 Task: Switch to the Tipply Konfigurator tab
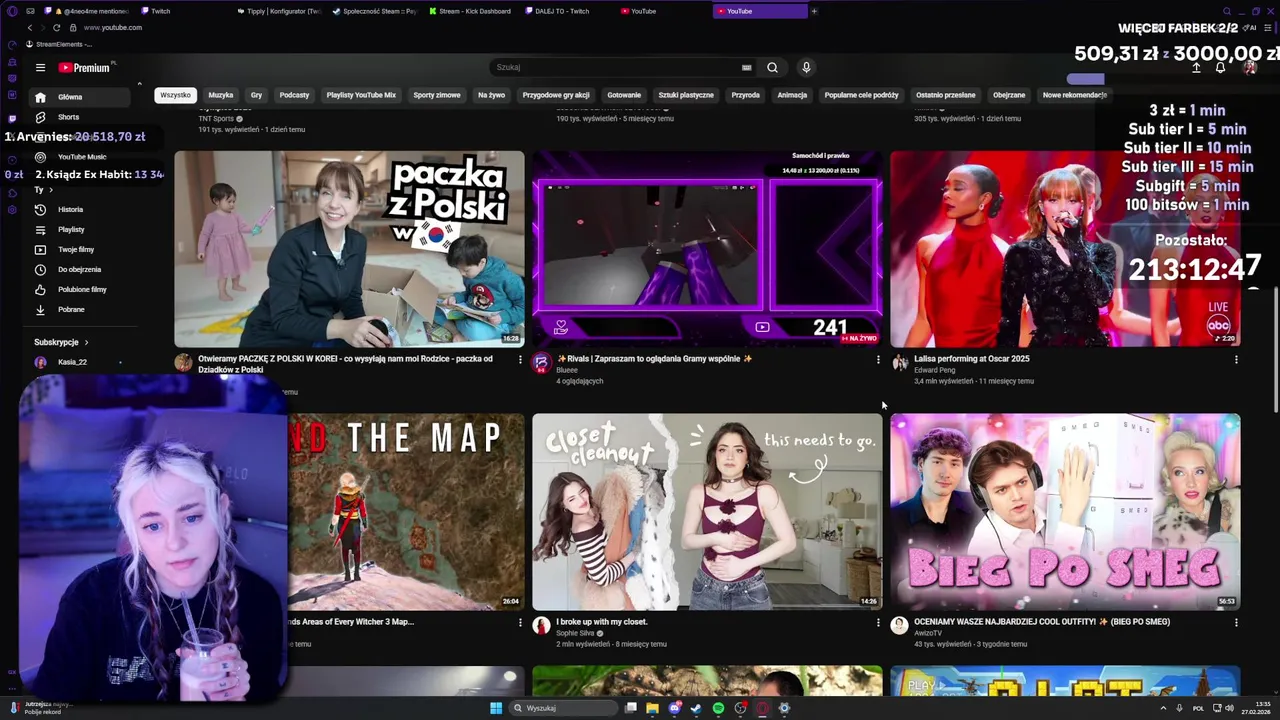[x=282, y=11]
